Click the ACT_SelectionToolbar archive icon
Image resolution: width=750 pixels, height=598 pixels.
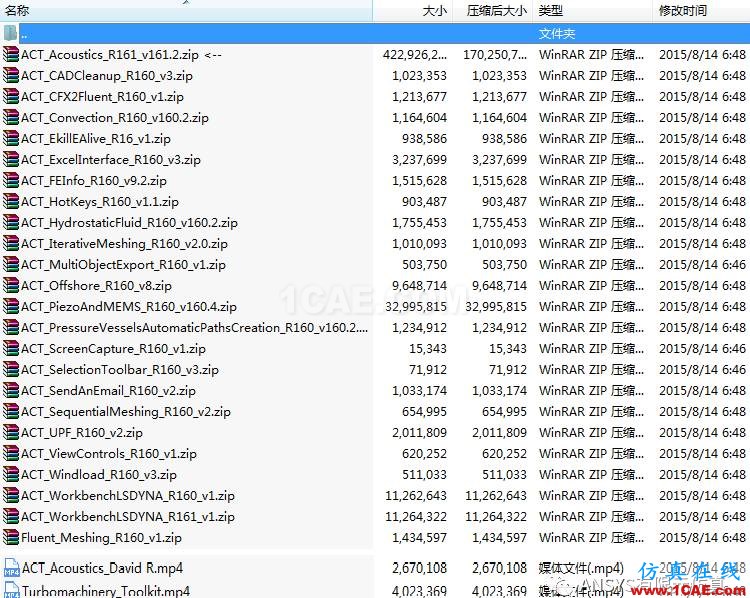(x=11, y=370)
